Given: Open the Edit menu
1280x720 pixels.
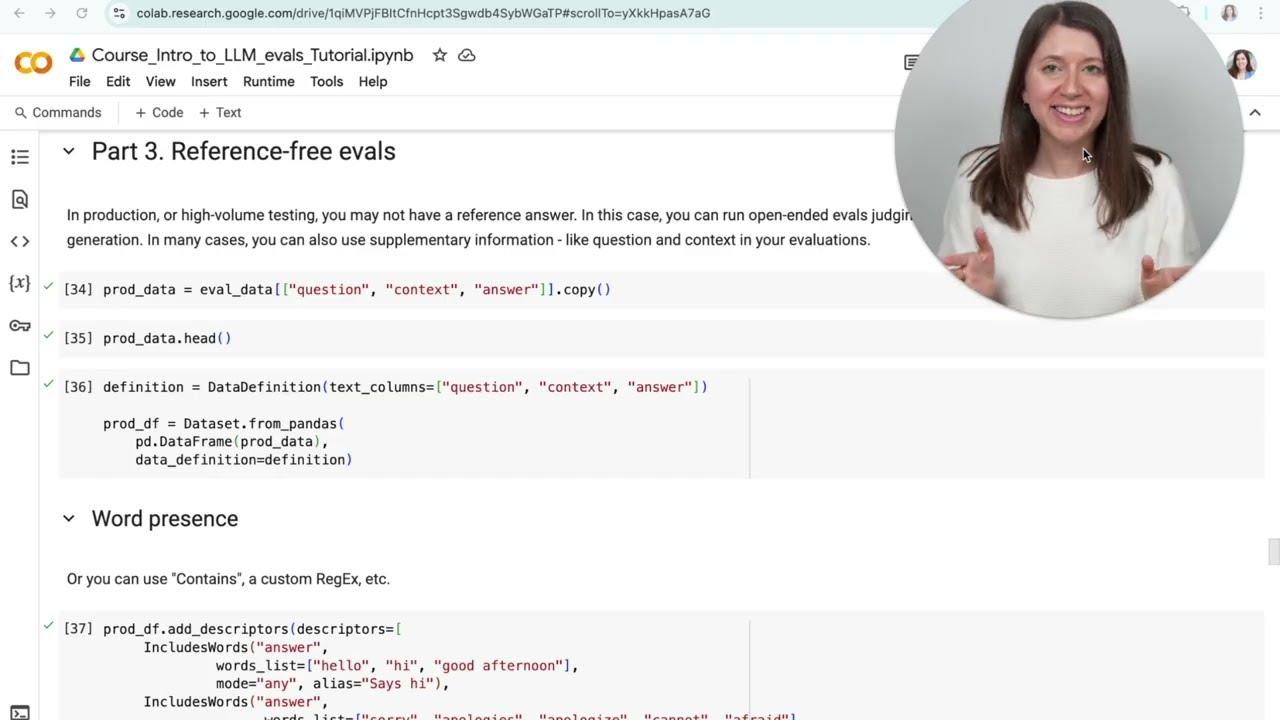Looking at the screenshot, I should (x=118, y=82).
